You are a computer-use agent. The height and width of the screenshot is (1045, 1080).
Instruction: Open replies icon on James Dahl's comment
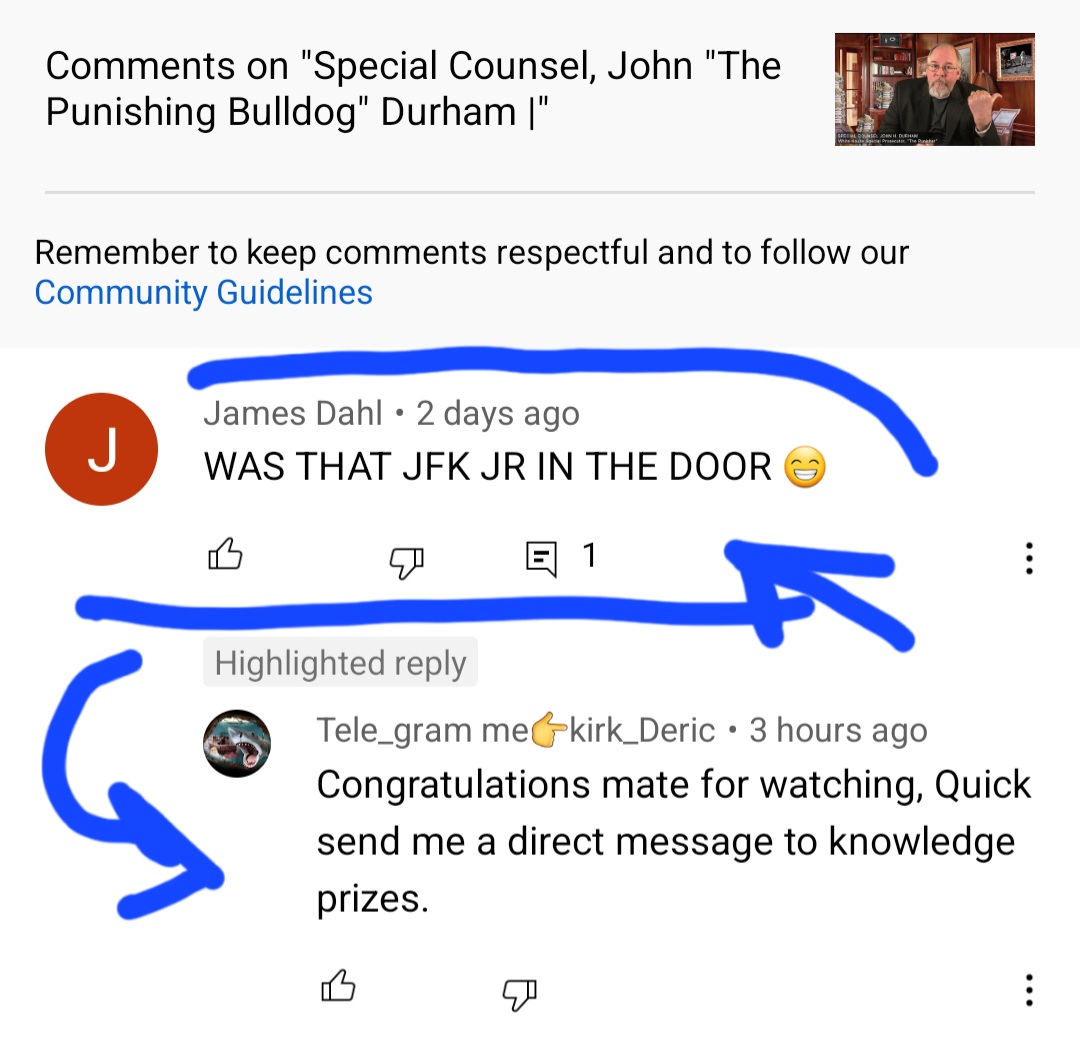pyautogui.click(x=541, y=559)
